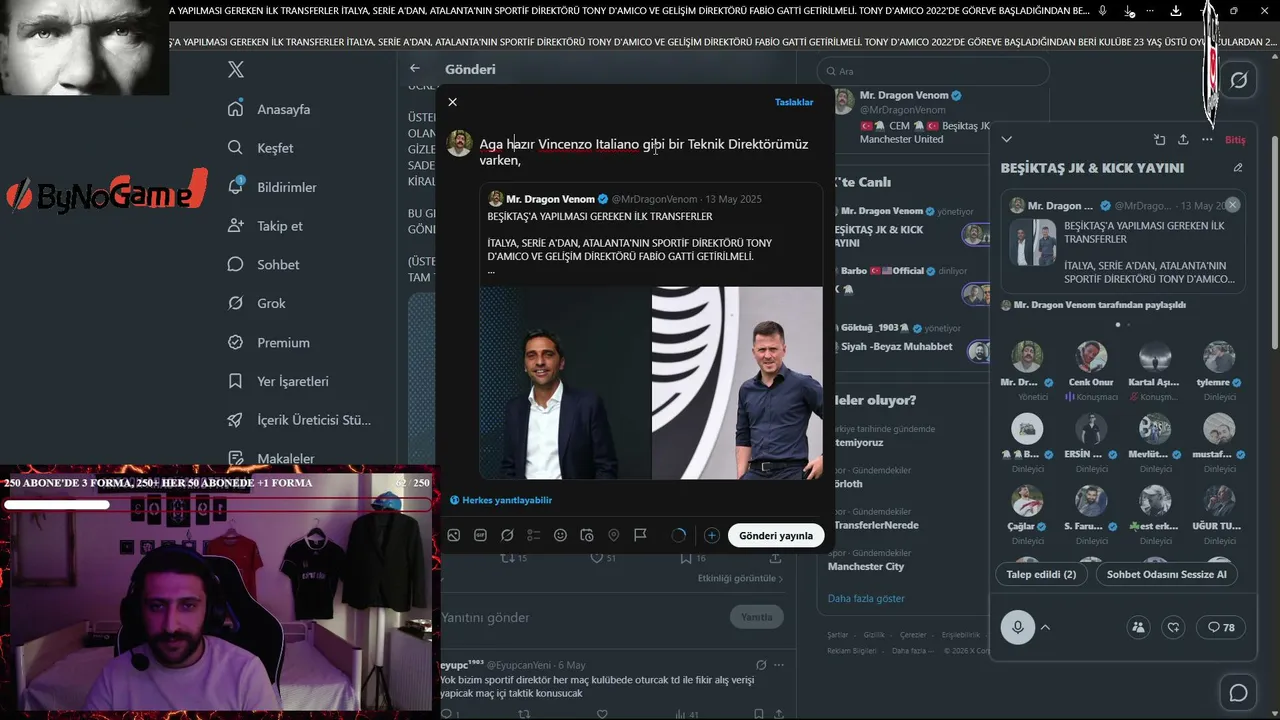Viewport: 1280px width, 720px height.
Task: Open Etkinliği görüntüle link
Action: pos(740,579)
